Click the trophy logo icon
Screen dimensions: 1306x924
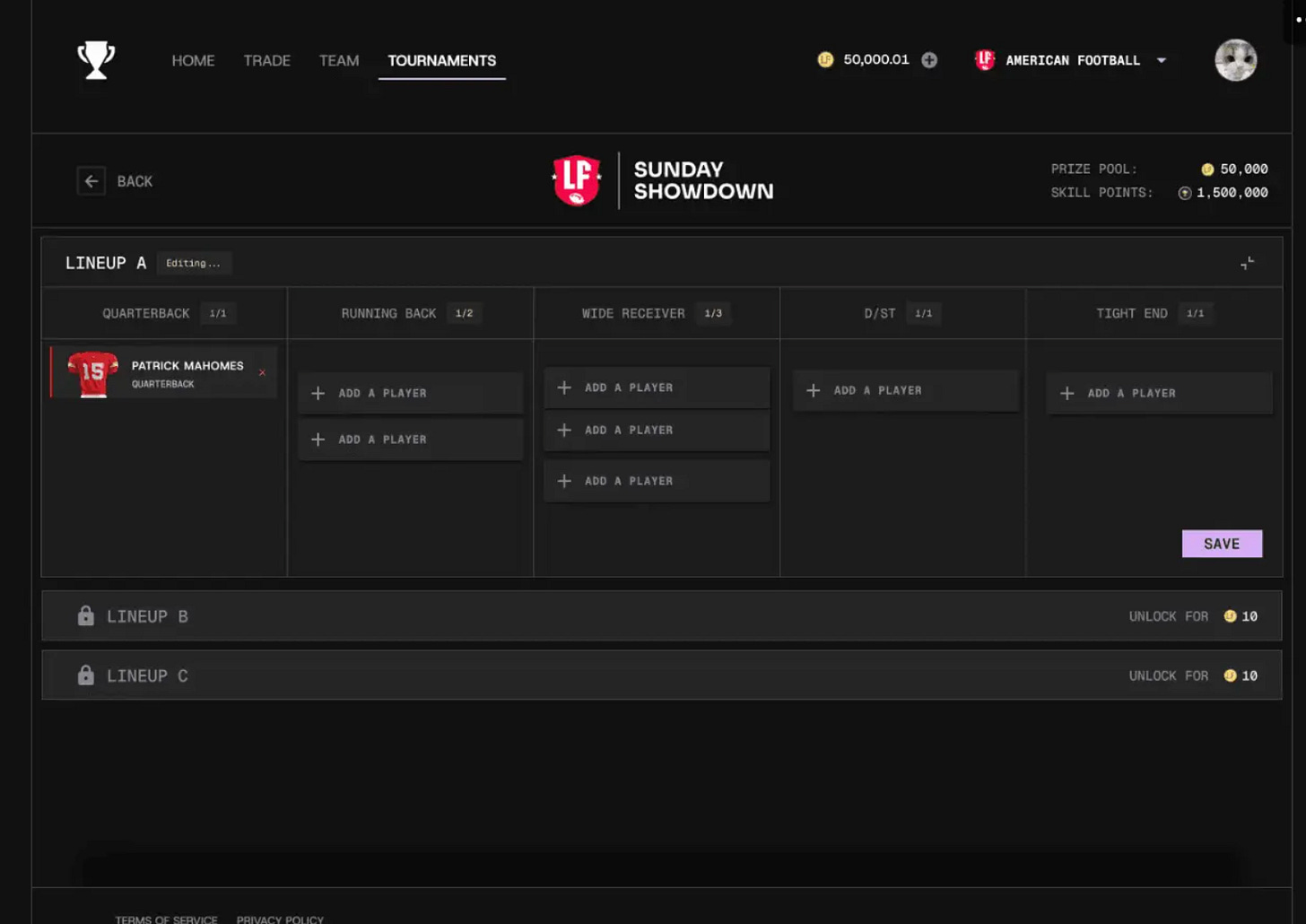click(96, 60)
